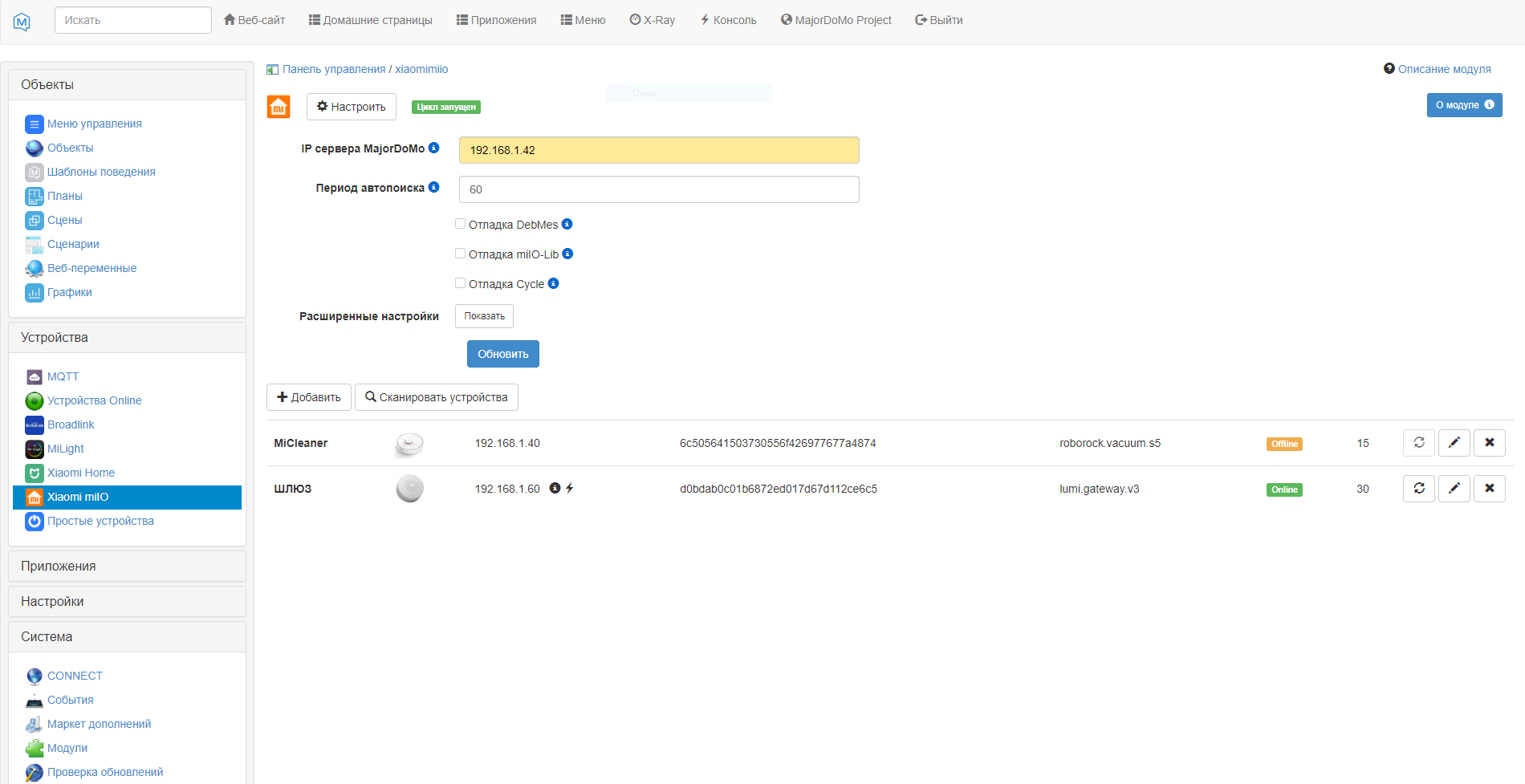Image resolution: width=1525 pixels, height=784 pixels.
Task: Click info icon next to 192.168.1.60
Action: point(555,488)
